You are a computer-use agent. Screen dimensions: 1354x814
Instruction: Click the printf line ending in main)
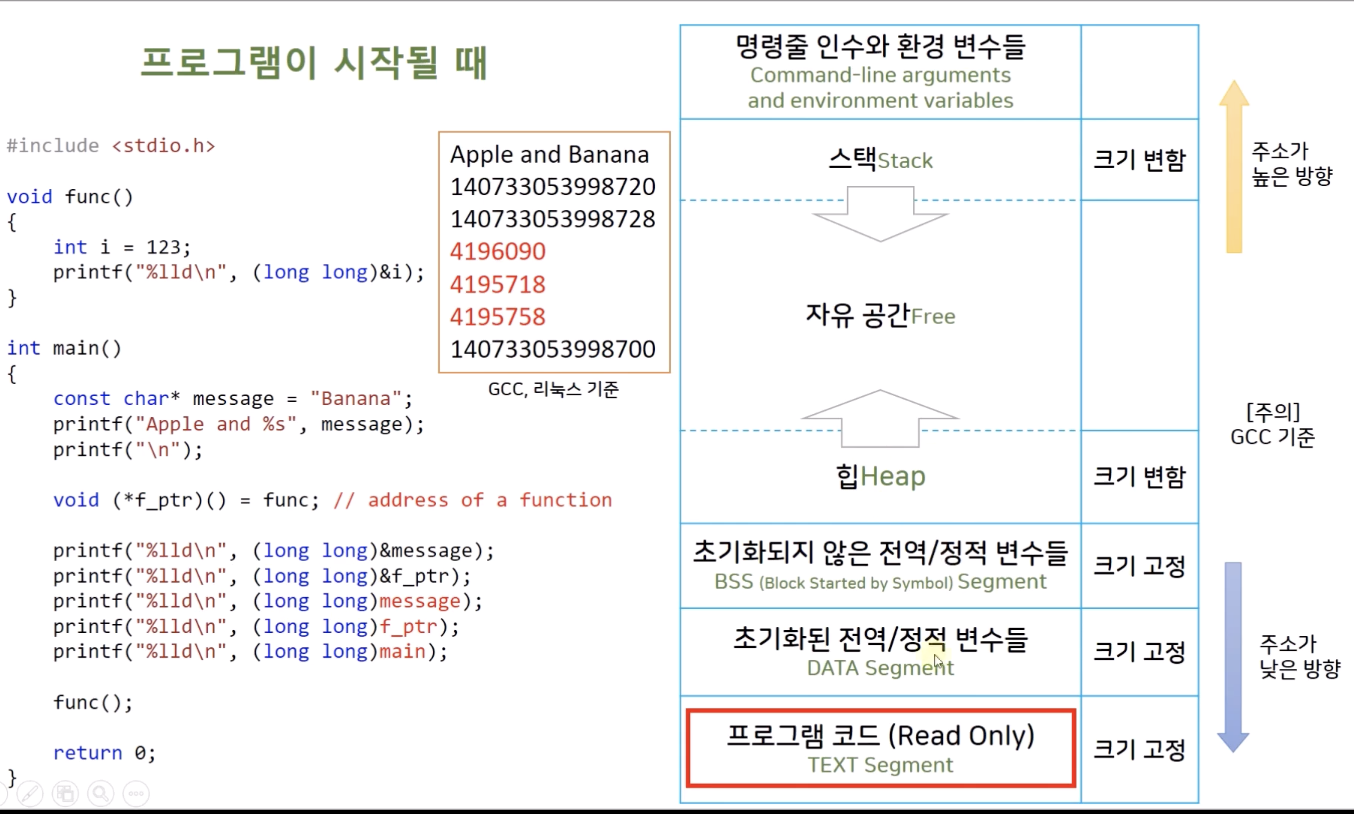point(251,652)
